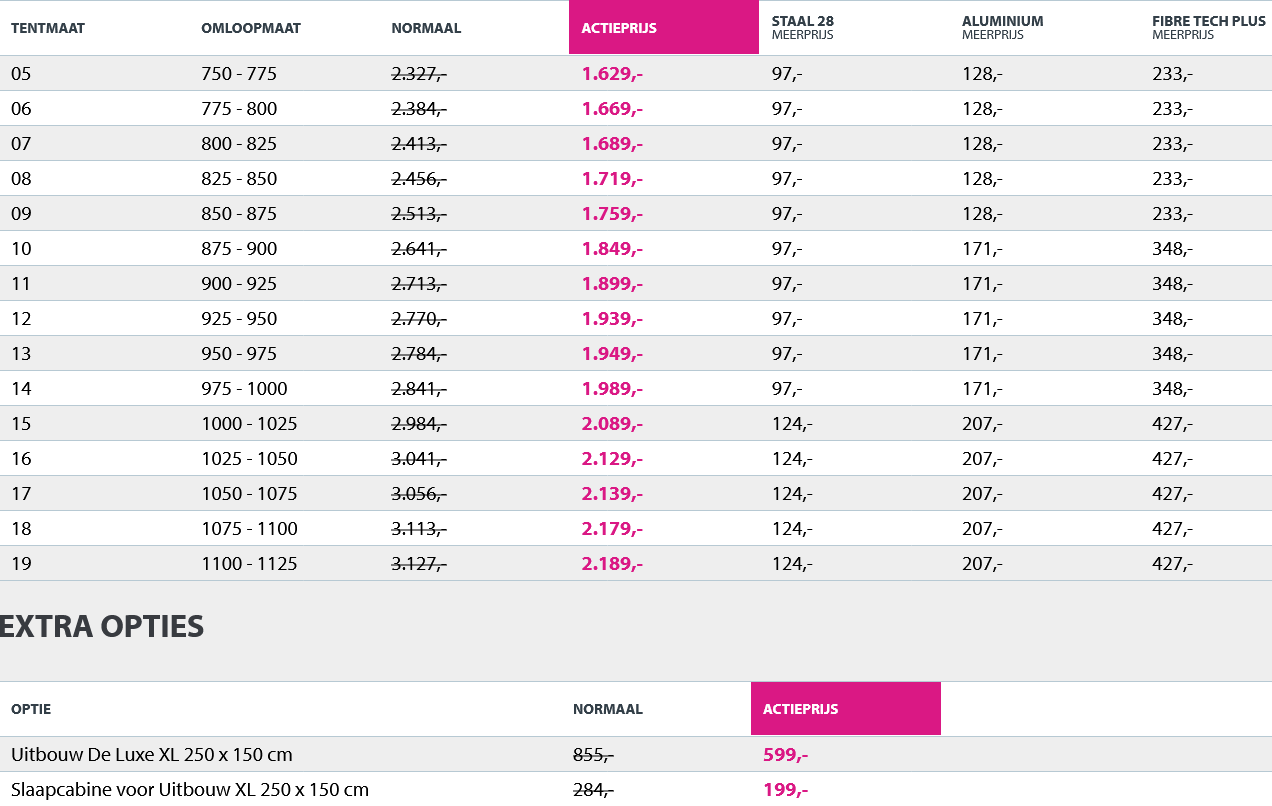Click the action price 2.189,-
Screen dimensions: 1272x806
click(612, 564)
